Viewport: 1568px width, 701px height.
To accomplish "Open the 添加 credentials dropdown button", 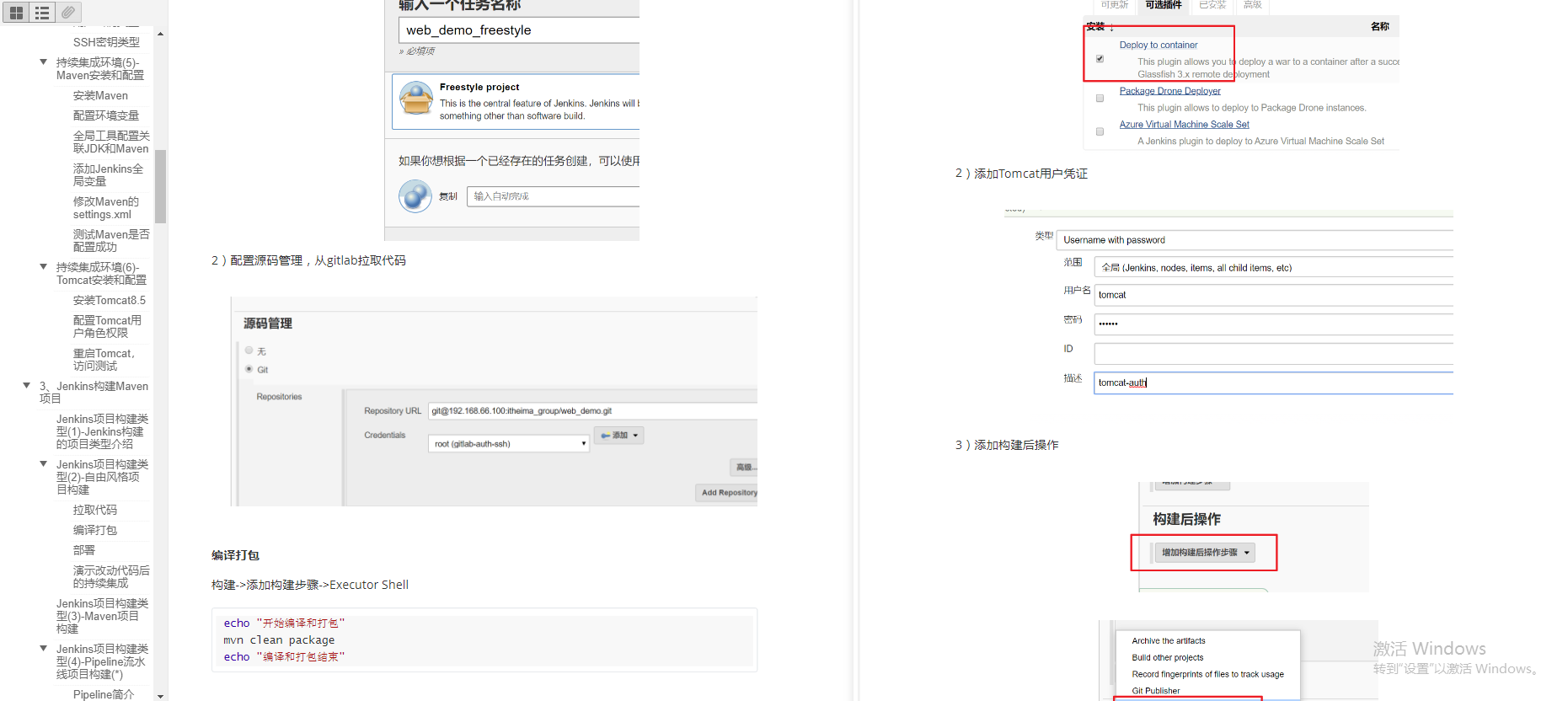I will (x=619, y=436).
